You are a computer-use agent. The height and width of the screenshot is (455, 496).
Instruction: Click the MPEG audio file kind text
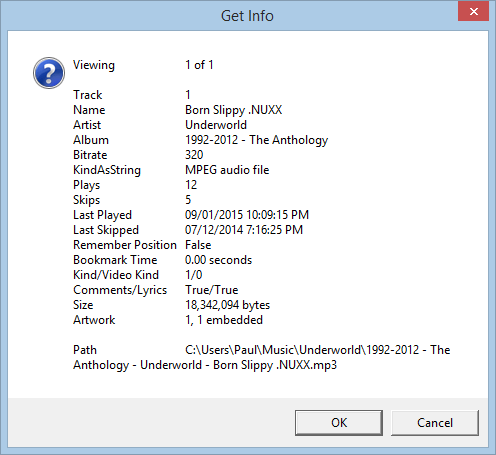click(x=227, y=170)
